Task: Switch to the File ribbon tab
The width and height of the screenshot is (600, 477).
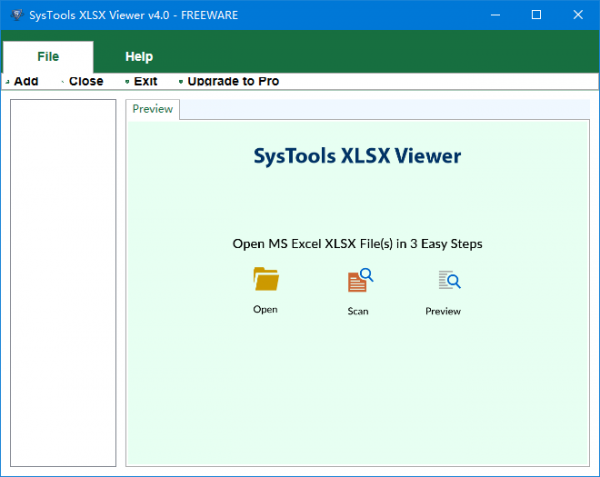Action: 48,57
